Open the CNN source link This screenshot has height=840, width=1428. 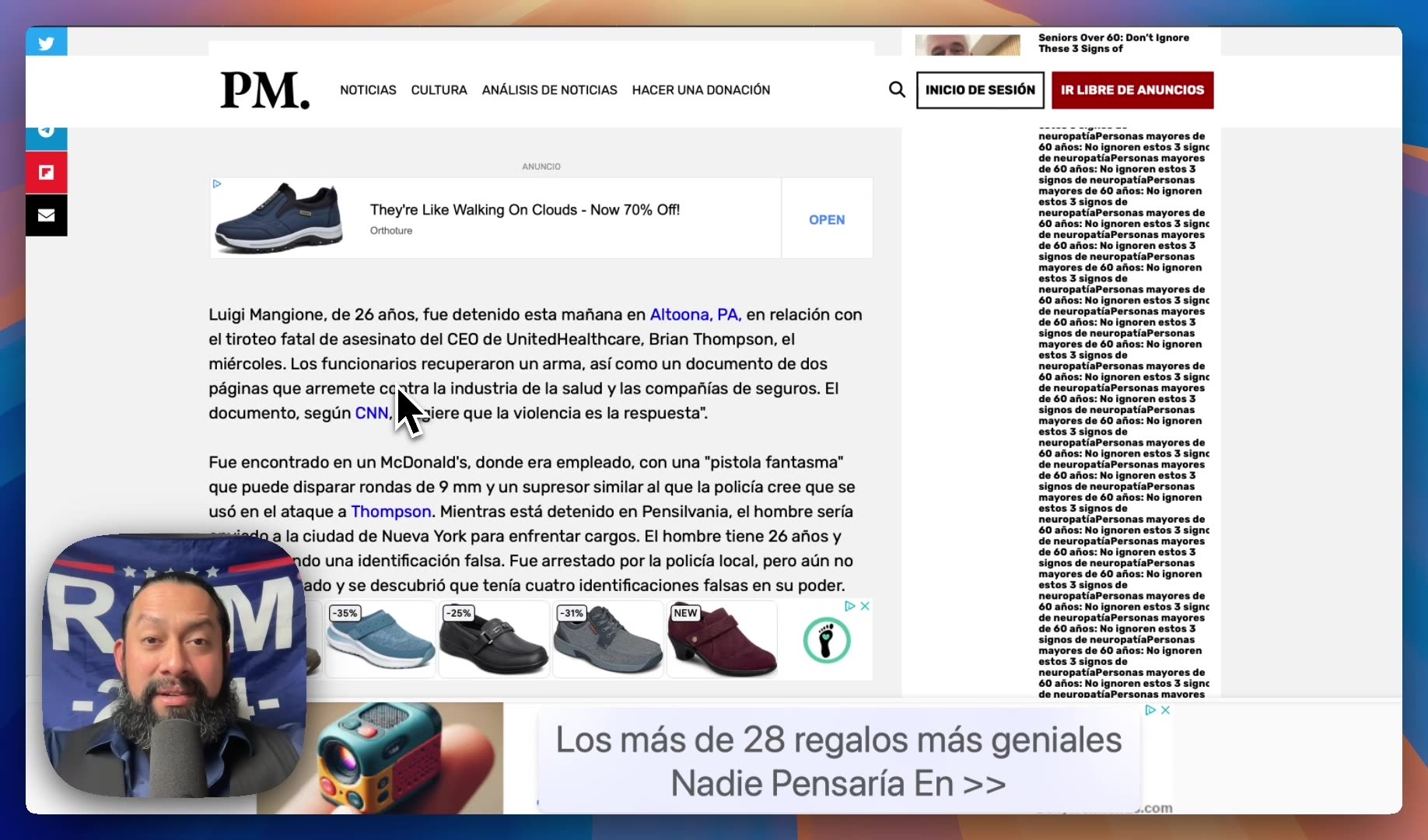(371, 413)
